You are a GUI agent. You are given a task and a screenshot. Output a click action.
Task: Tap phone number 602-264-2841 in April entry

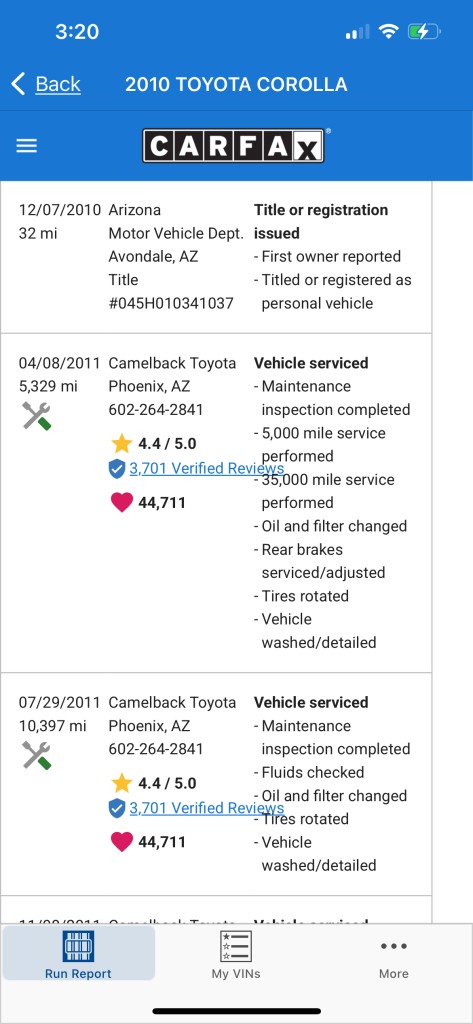click(x=155, y=409)
